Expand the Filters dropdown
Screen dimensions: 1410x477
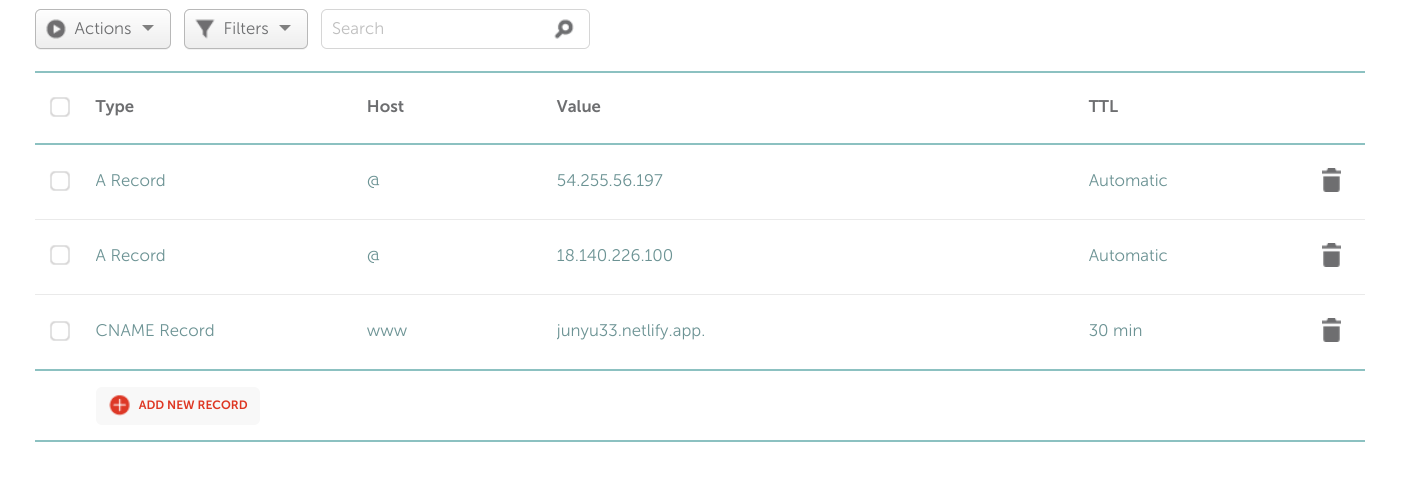pos(246,29)
